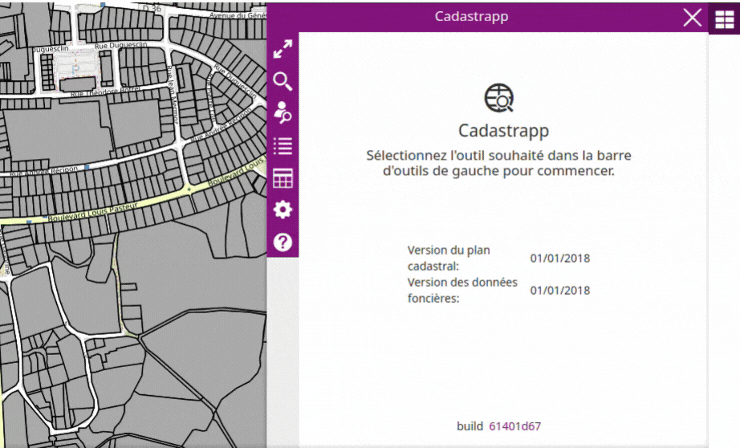Click the Cadastrapp panel title bar text
The width and height of the screenshot is (740, 448).
click(x=471, y=17)
